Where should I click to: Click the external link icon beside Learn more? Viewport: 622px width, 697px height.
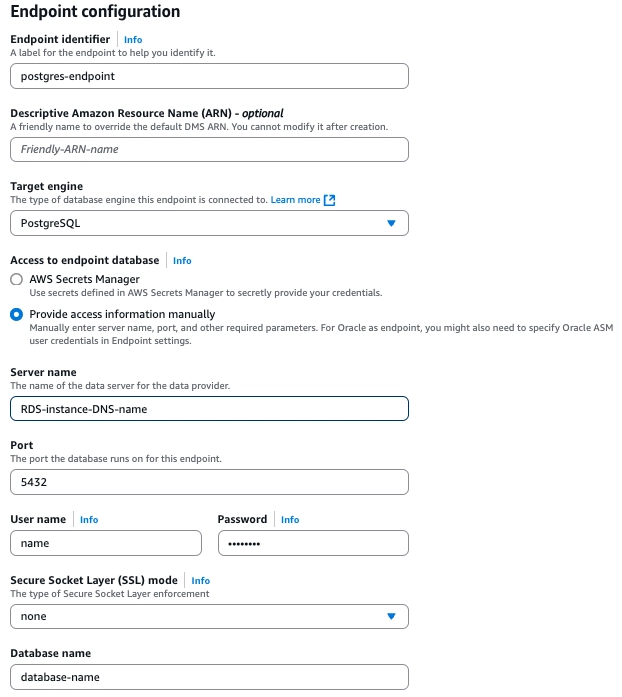click(329, 200)
